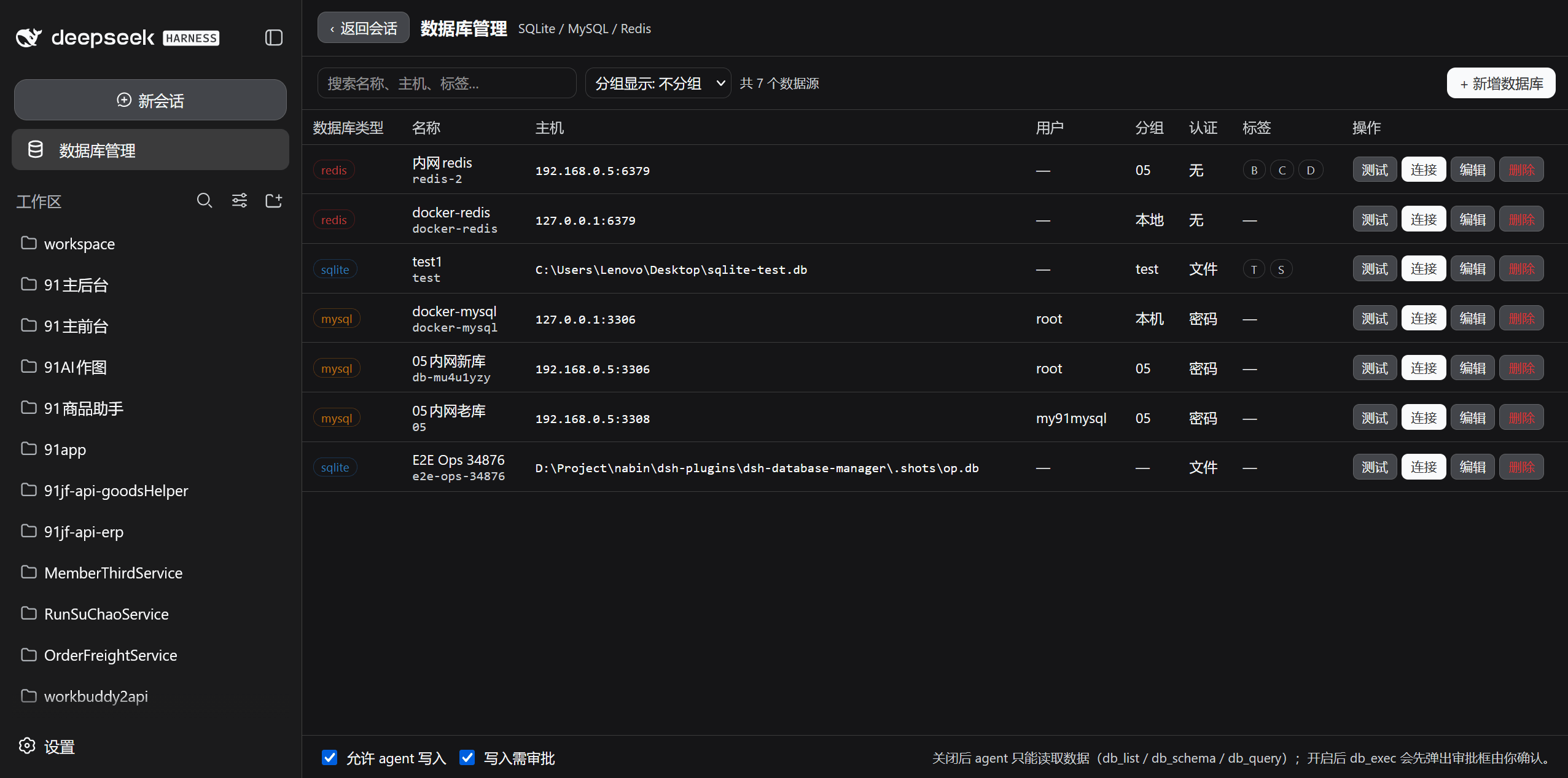Image resolution: width=1568 pixels, height=778 pixels.
Task: Click the 主机 column header
Action: coord(550,128)
